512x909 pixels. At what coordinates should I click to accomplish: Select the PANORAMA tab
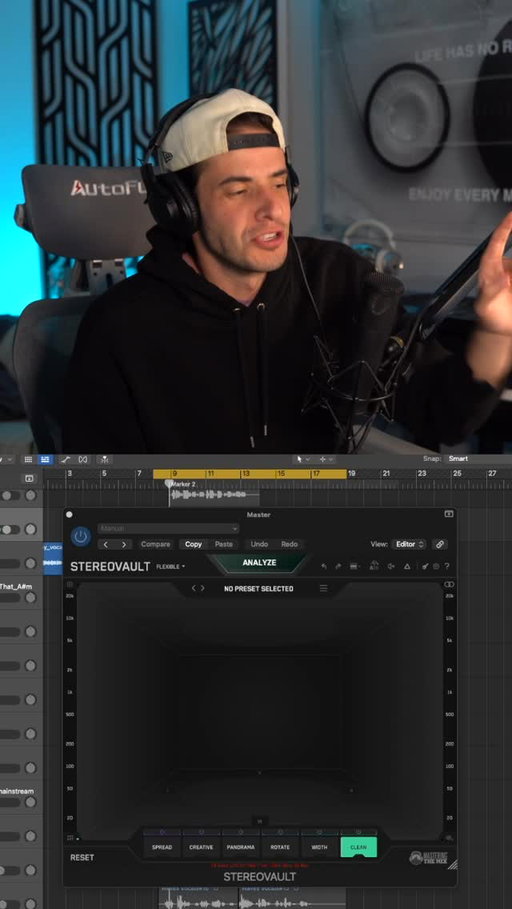pos(241,847)
